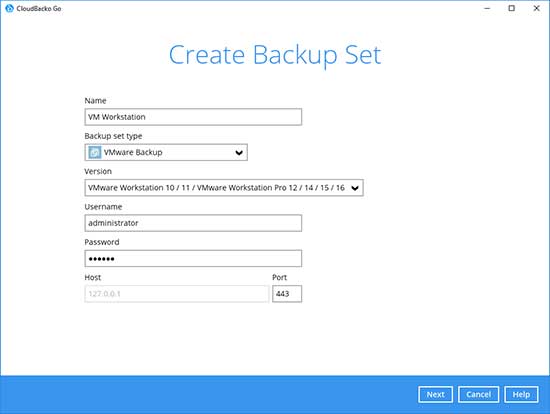550x414 pixels.
Task: Click the Version label text
Action: point(98,171)
